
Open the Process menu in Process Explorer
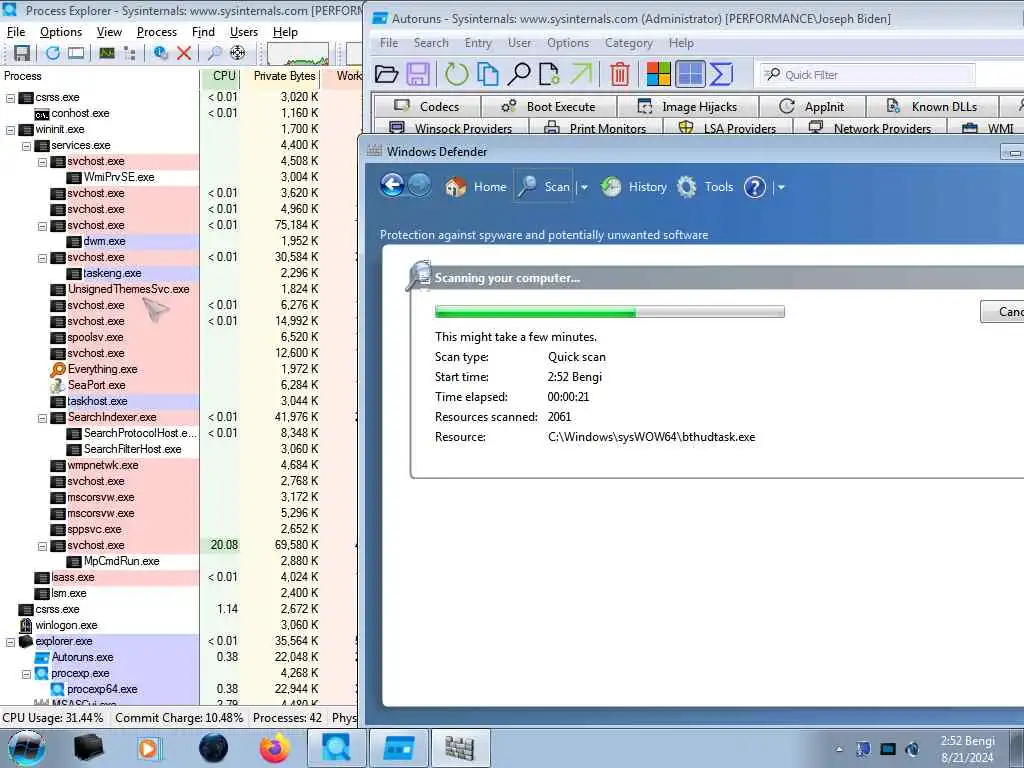click(x=157, y=32)
